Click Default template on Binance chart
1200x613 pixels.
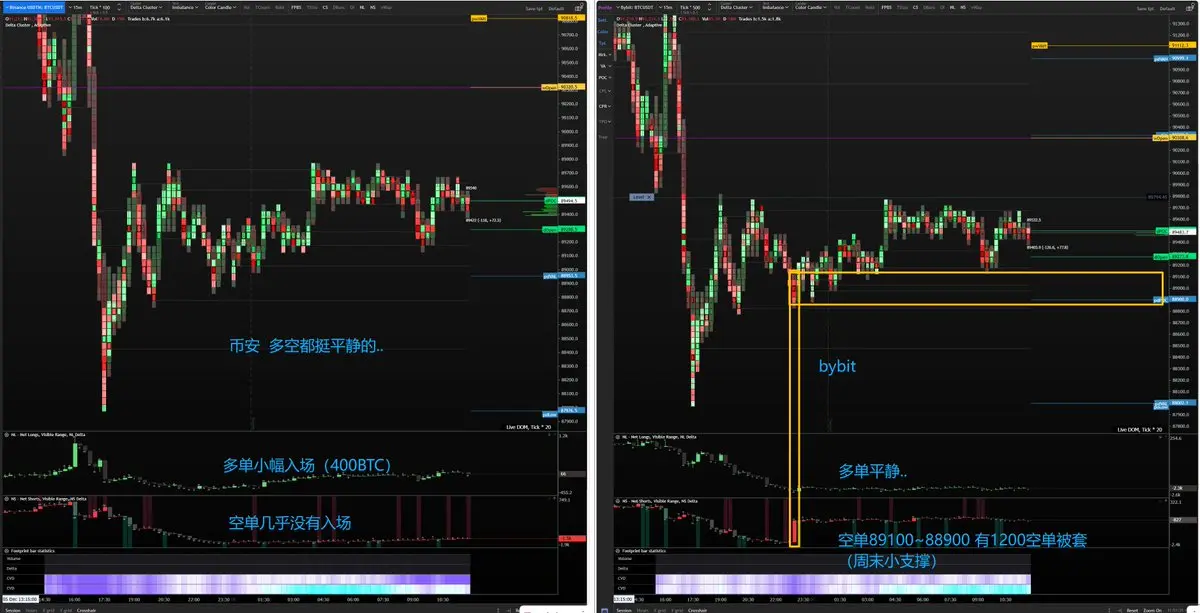coord(556,9)
